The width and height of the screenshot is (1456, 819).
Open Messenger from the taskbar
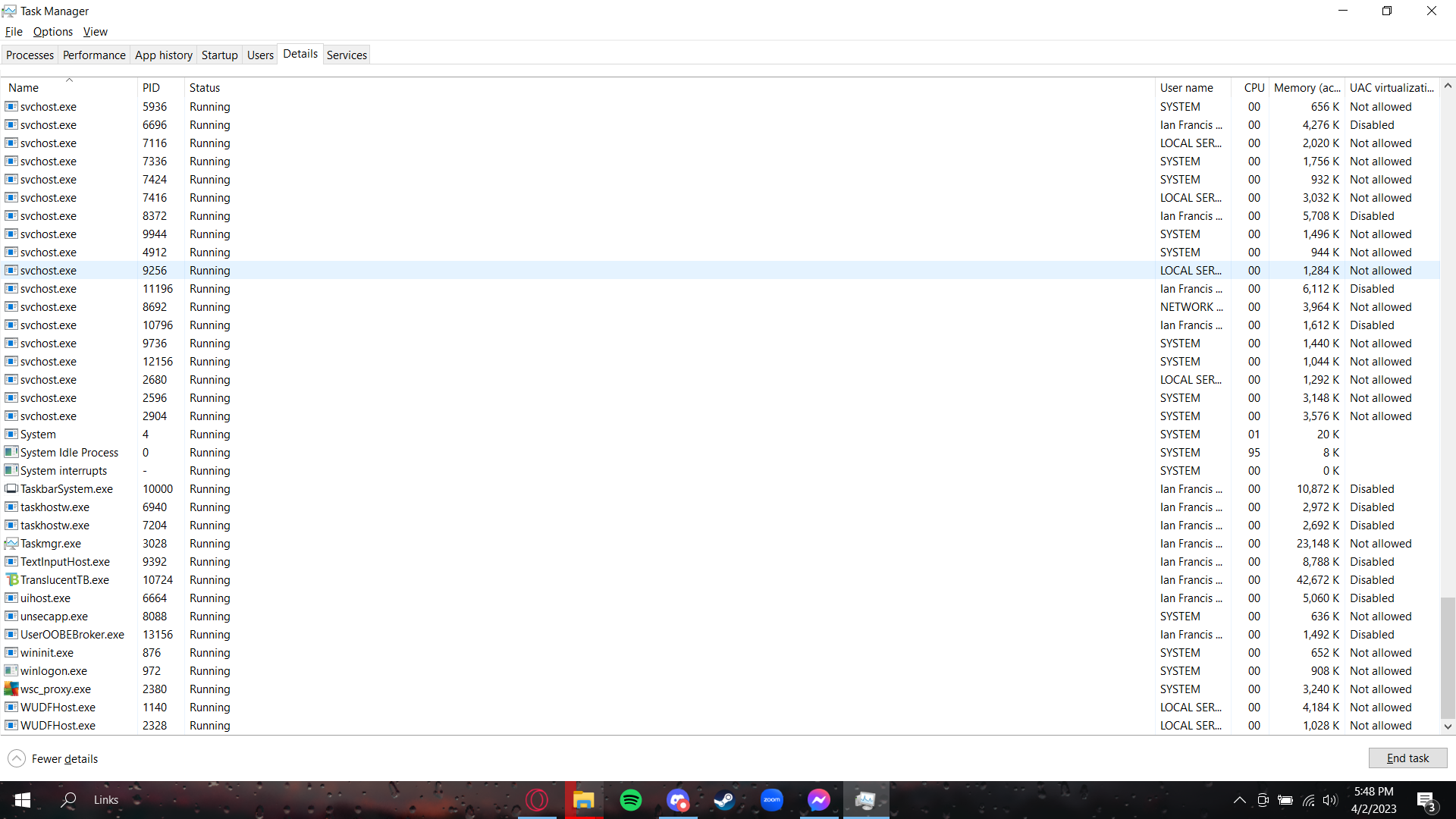coord(819,799)
